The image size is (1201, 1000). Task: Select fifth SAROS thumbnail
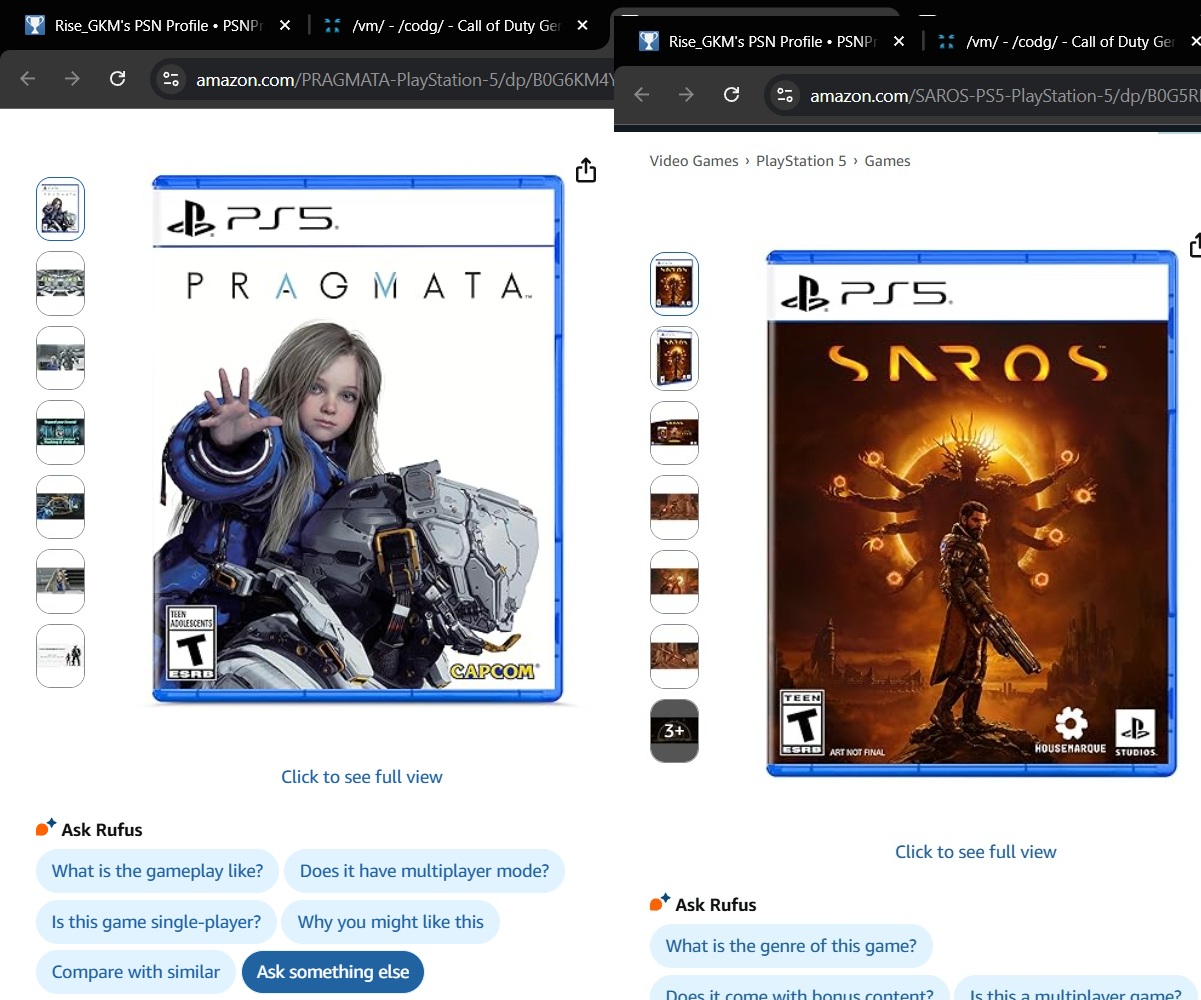click(x=675, y=582)
